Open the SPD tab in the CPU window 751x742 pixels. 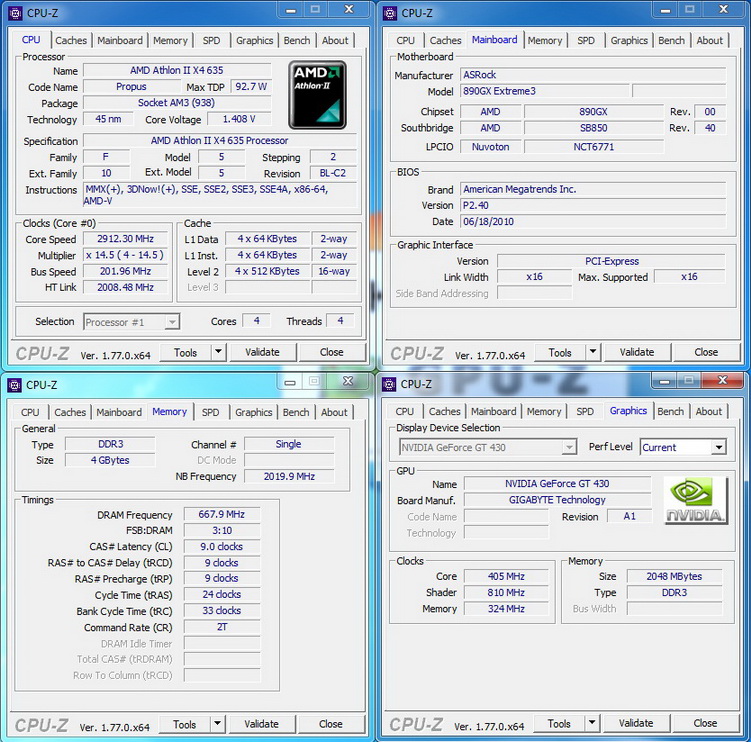(x=211, y=41)
